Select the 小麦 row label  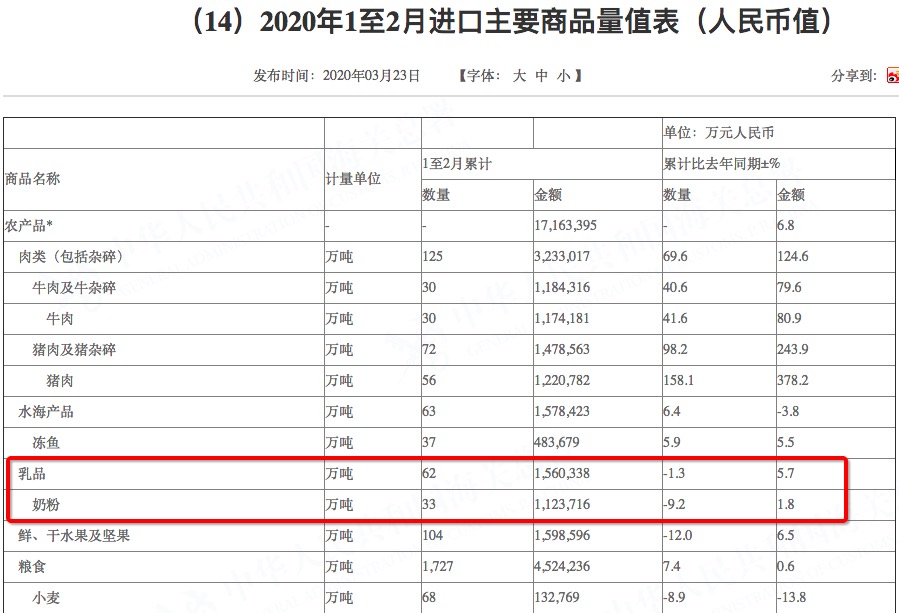coord(46,598)
